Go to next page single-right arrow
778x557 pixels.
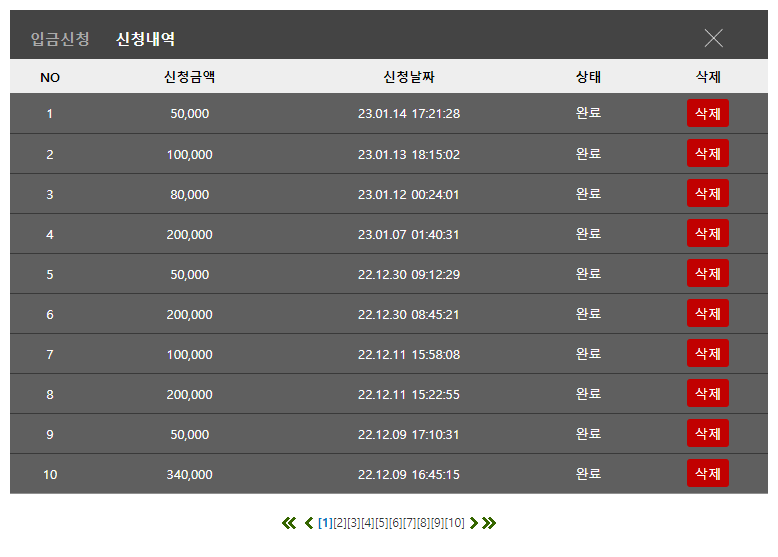click(474, 523)
